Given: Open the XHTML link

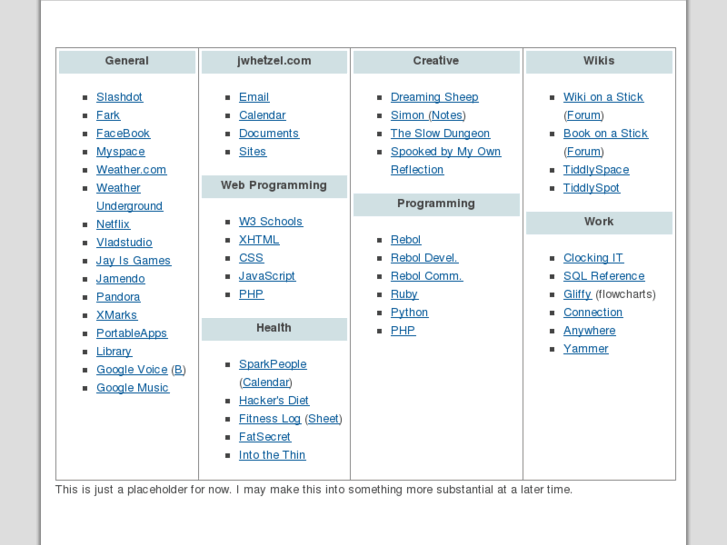Looking at the screenshot, I should 259,240.
